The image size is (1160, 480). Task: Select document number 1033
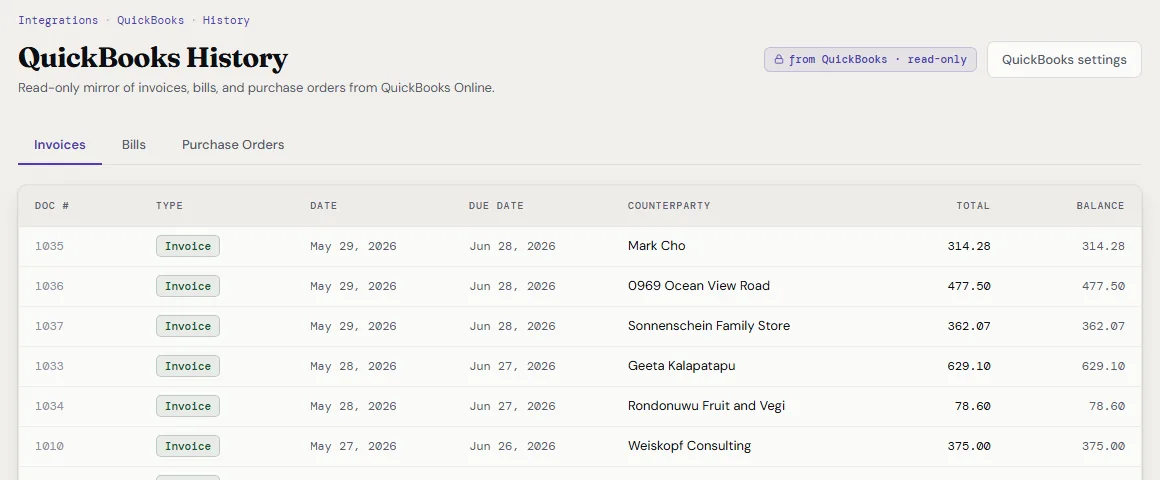pos(49,366)
